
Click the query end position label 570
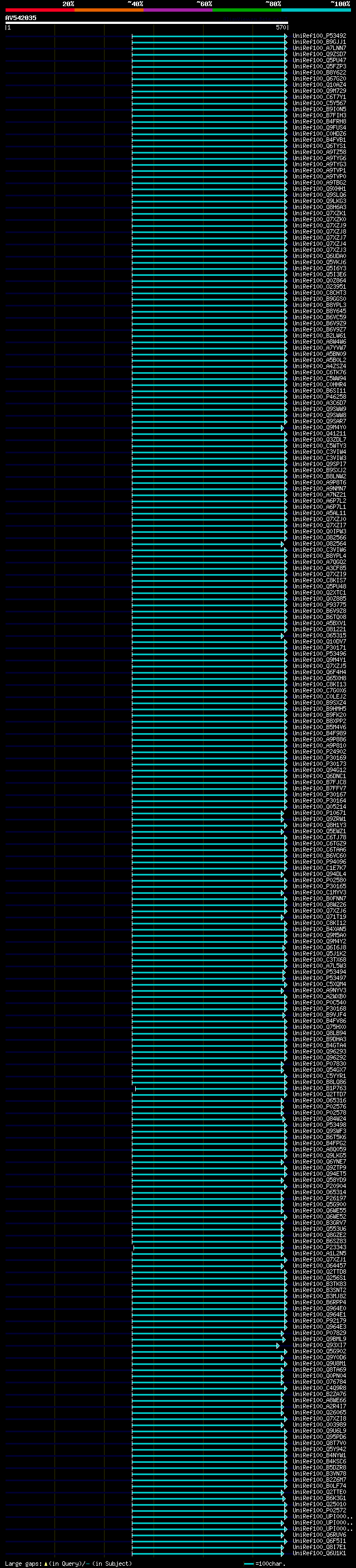280,27
